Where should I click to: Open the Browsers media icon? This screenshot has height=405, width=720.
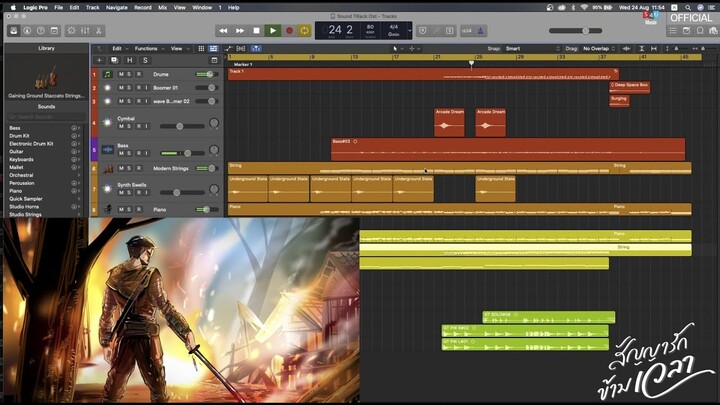coord(713,31)
